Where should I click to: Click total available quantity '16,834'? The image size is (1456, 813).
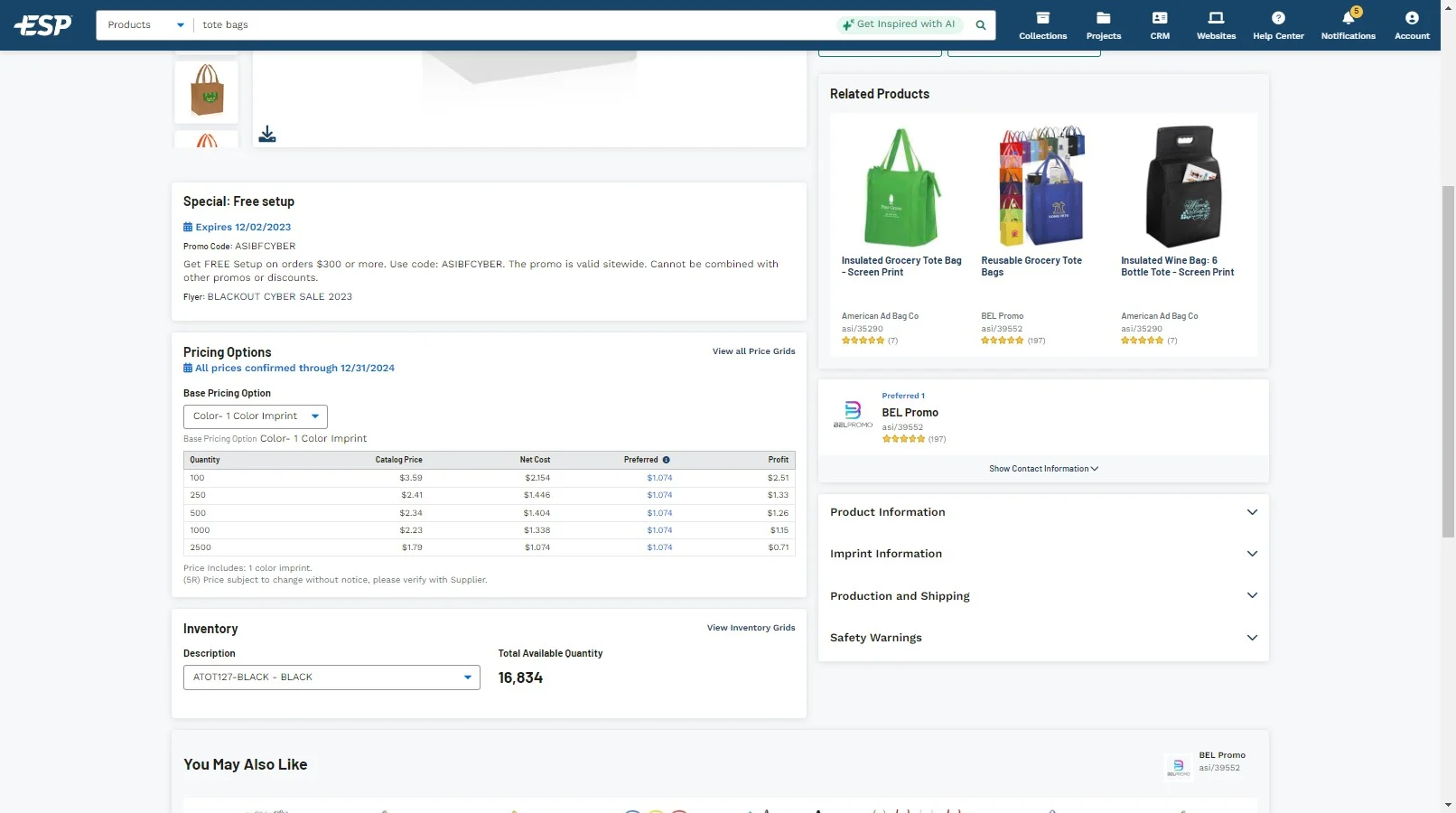pyautogui.click(x=520, y=678)
